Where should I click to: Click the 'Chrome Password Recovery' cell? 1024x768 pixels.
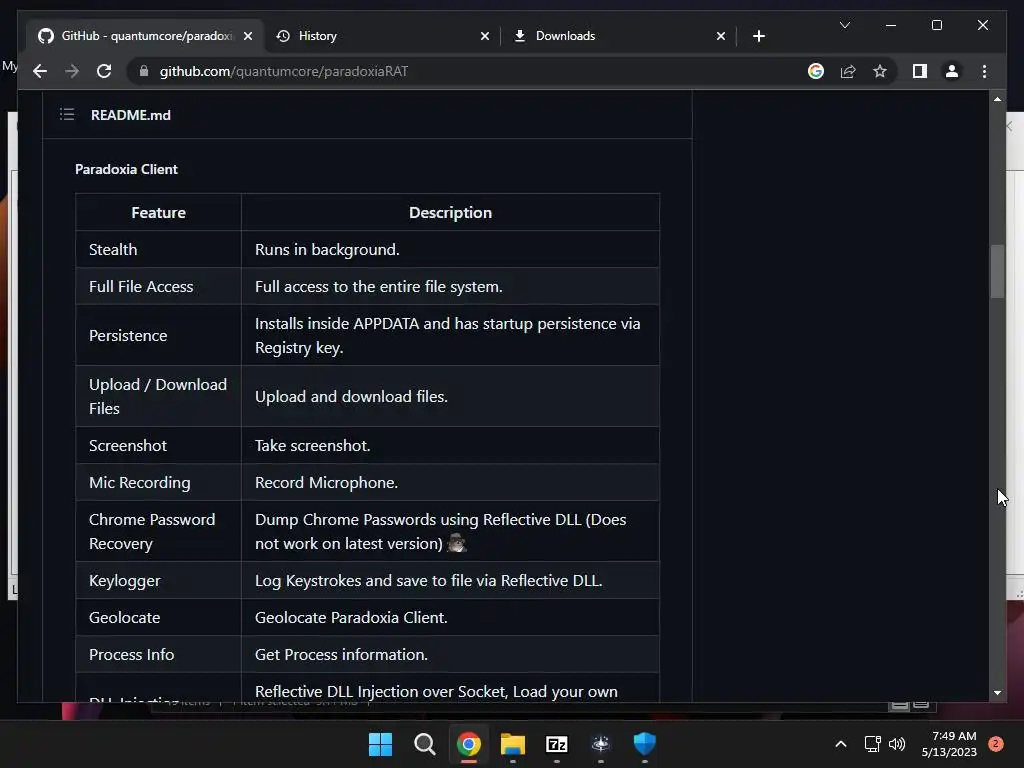point(158,531)
